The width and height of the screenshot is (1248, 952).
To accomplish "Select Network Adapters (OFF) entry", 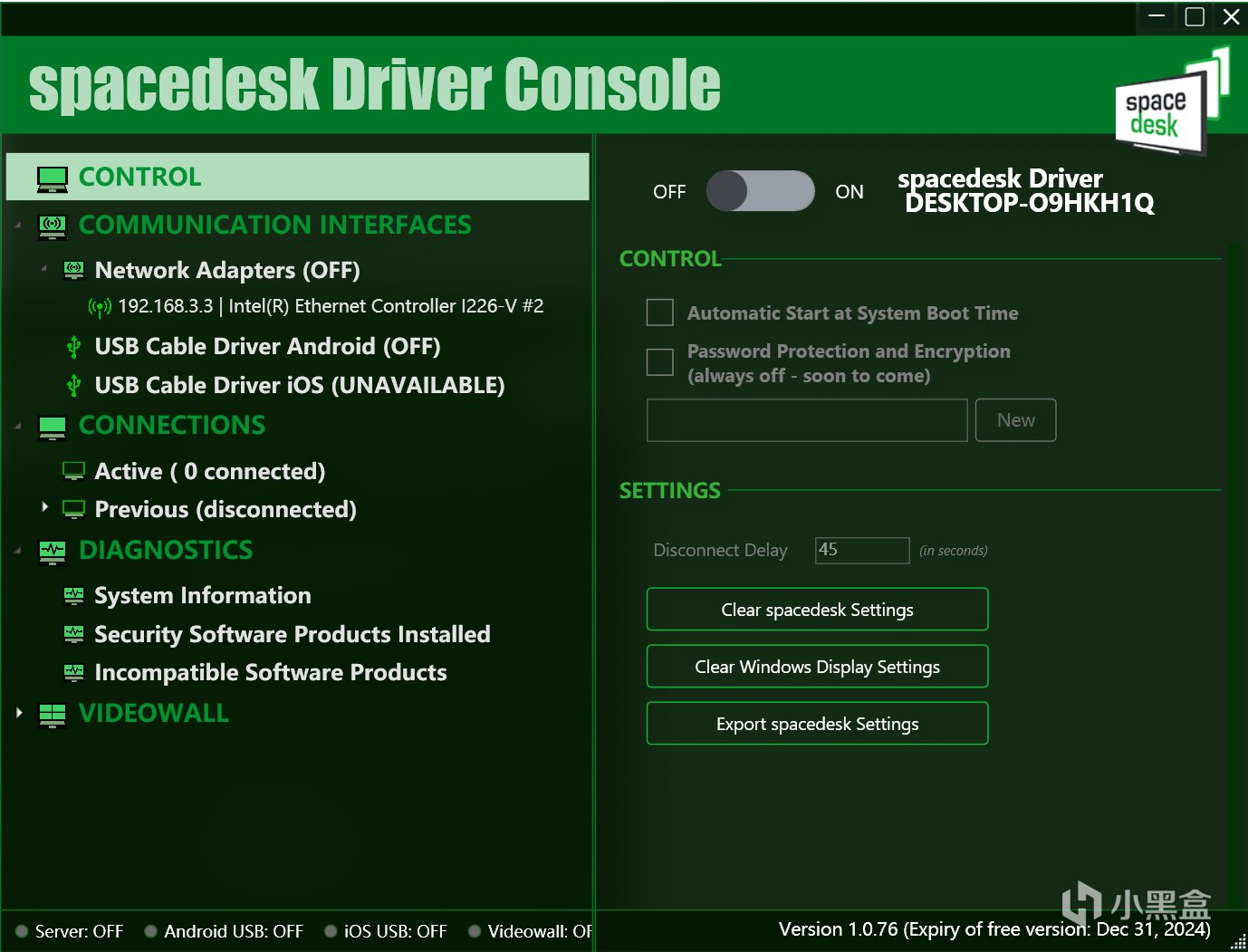I will coord(227,270).
